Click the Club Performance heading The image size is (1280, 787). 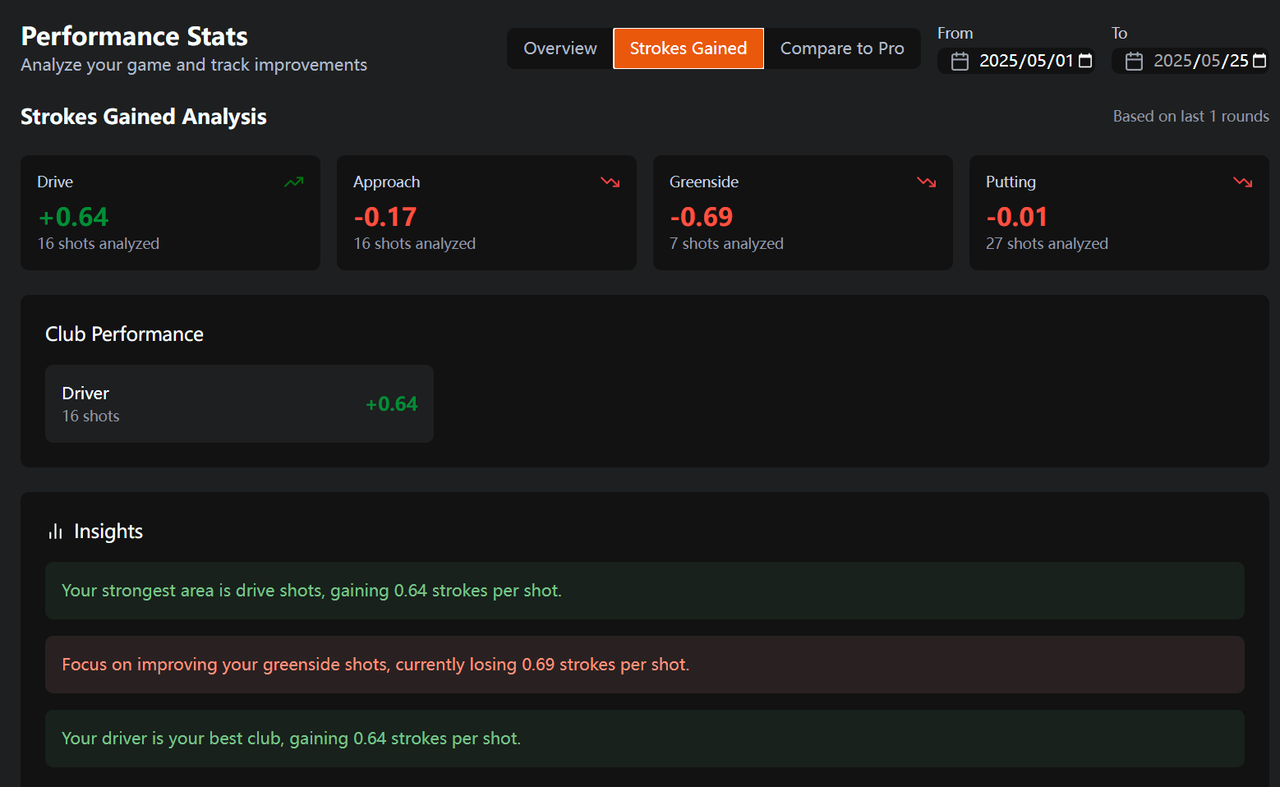pyautogui.click(x=124, y=334)
